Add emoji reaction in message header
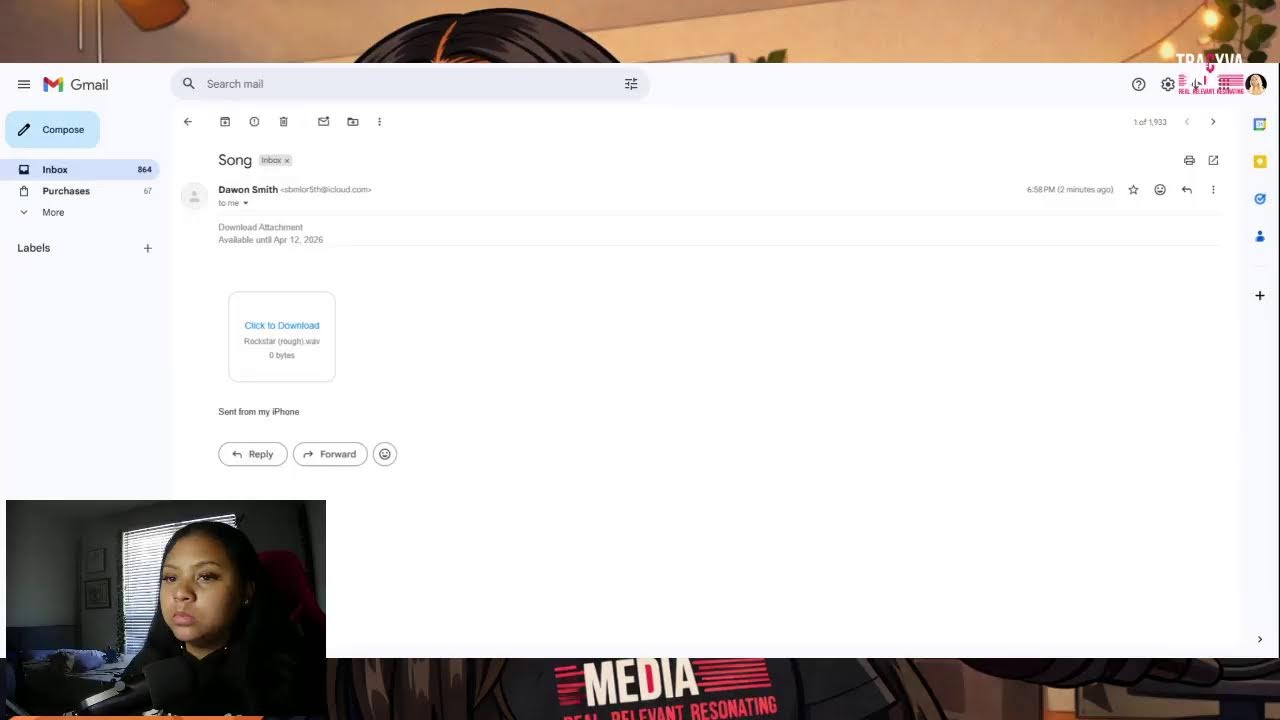The width and height of the screenshot is (1280, 720). coord(1160,190)
